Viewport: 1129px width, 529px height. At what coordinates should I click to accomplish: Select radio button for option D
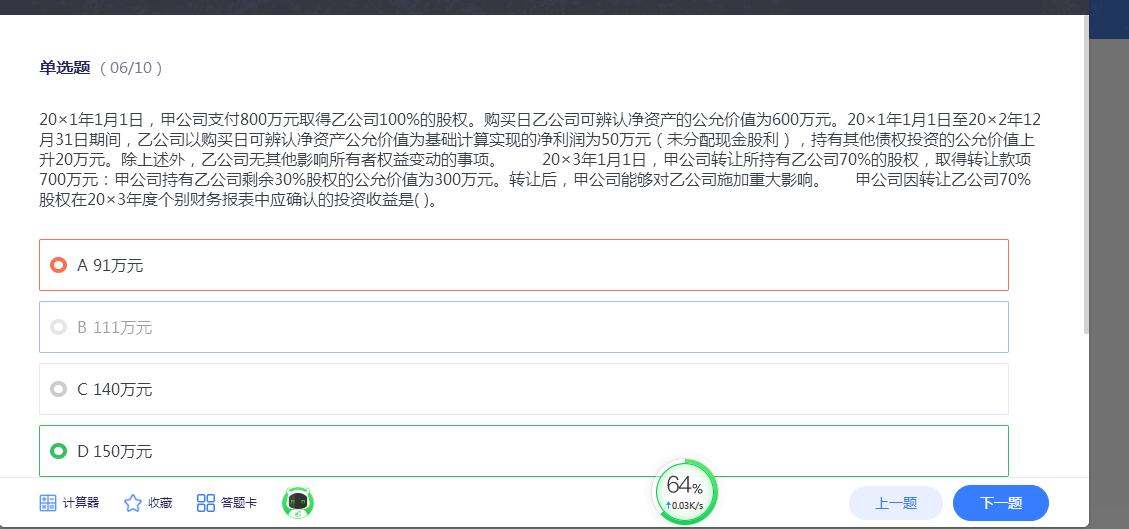pyautogui.click(x=58, y=451)
